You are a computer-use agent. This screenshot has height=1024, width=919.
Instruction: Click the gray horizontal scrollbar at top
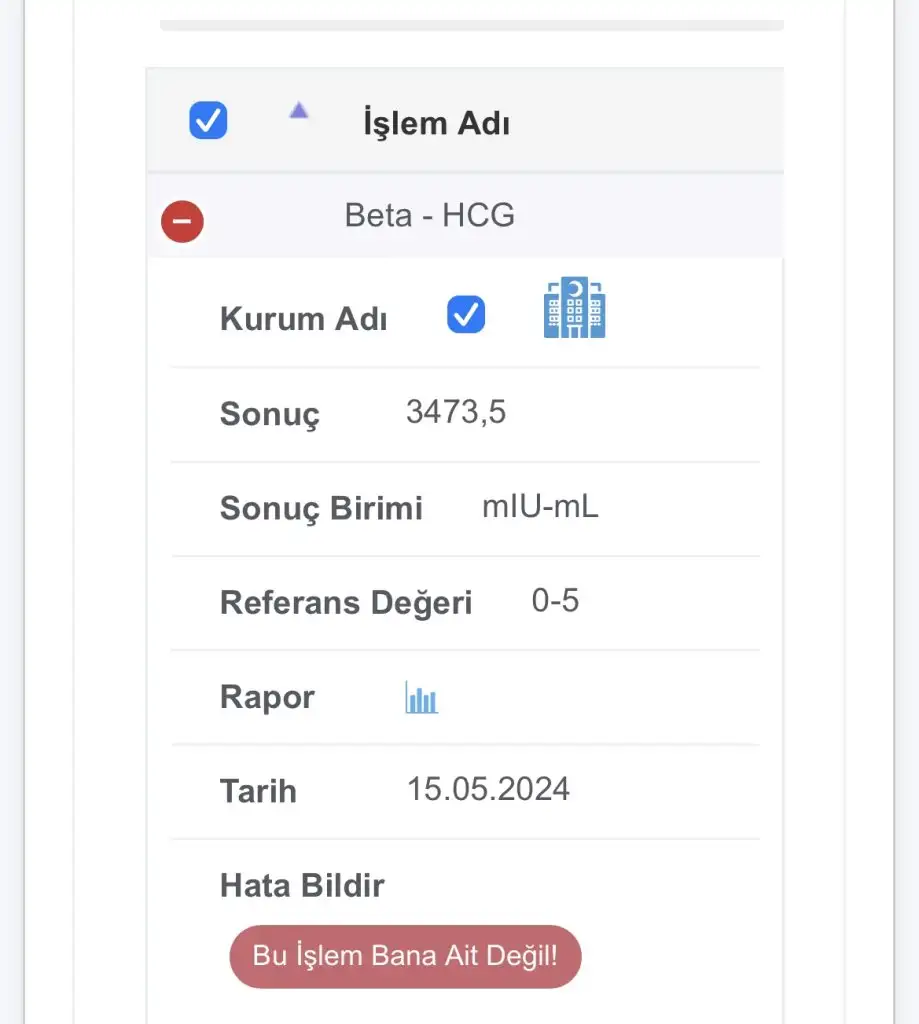pyautogui.click(x=472, y=25)
